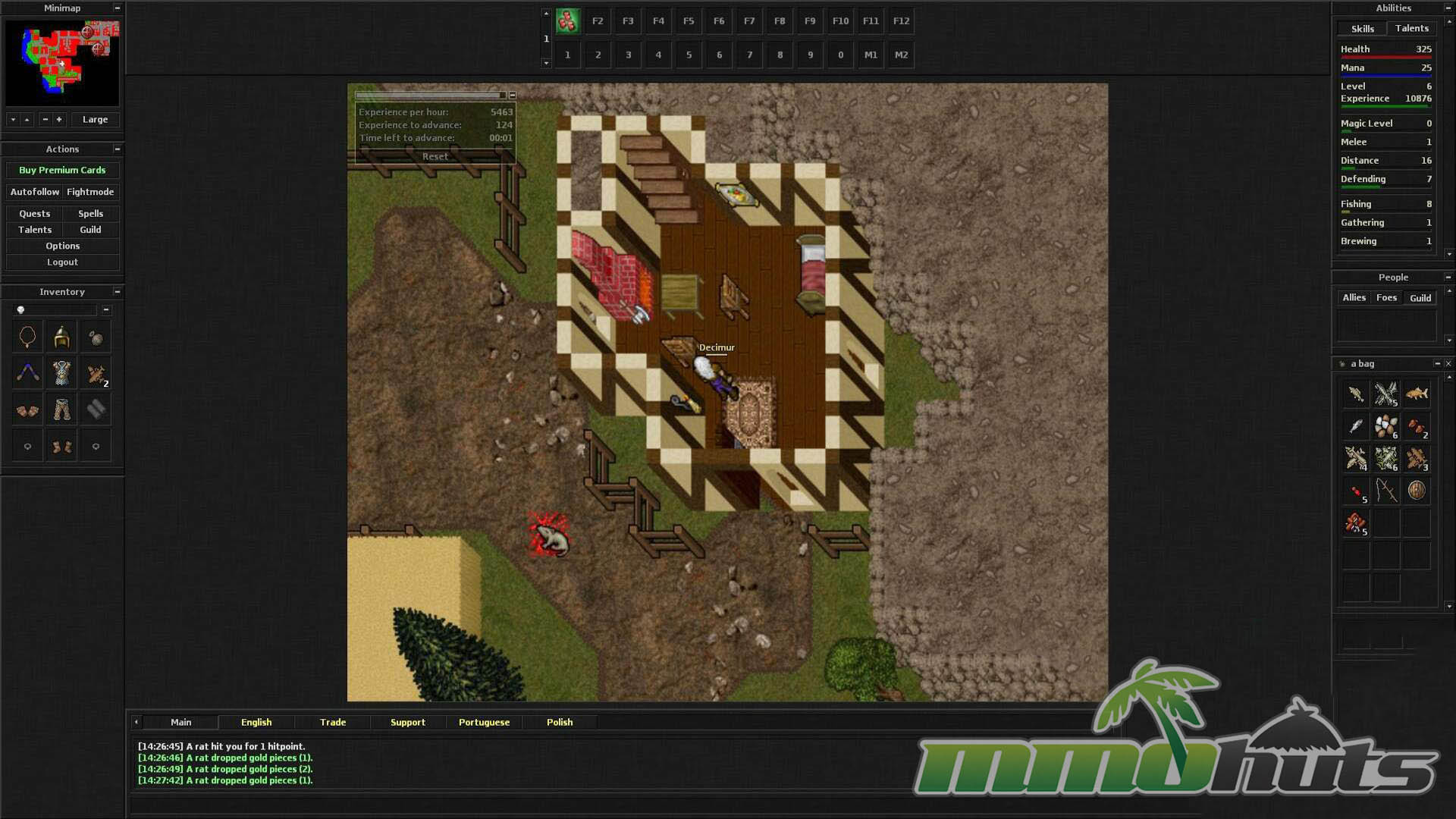The image size is (1456, 819).
Task: Minimize the People panel
Action: [1448, 278]
